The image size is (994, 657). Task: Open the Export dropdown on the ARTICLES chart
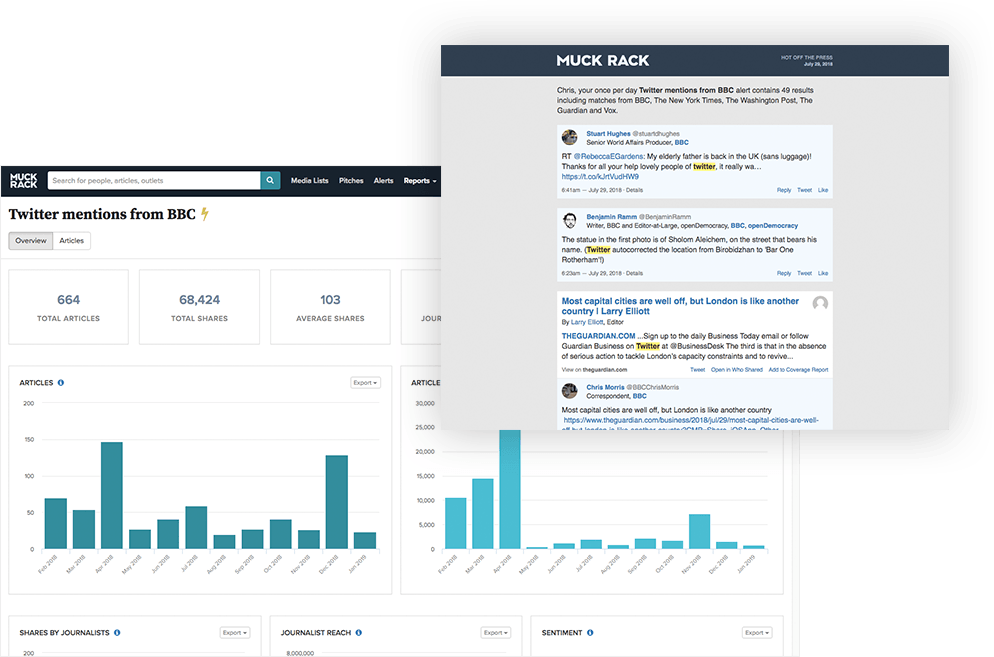[365, 382]
